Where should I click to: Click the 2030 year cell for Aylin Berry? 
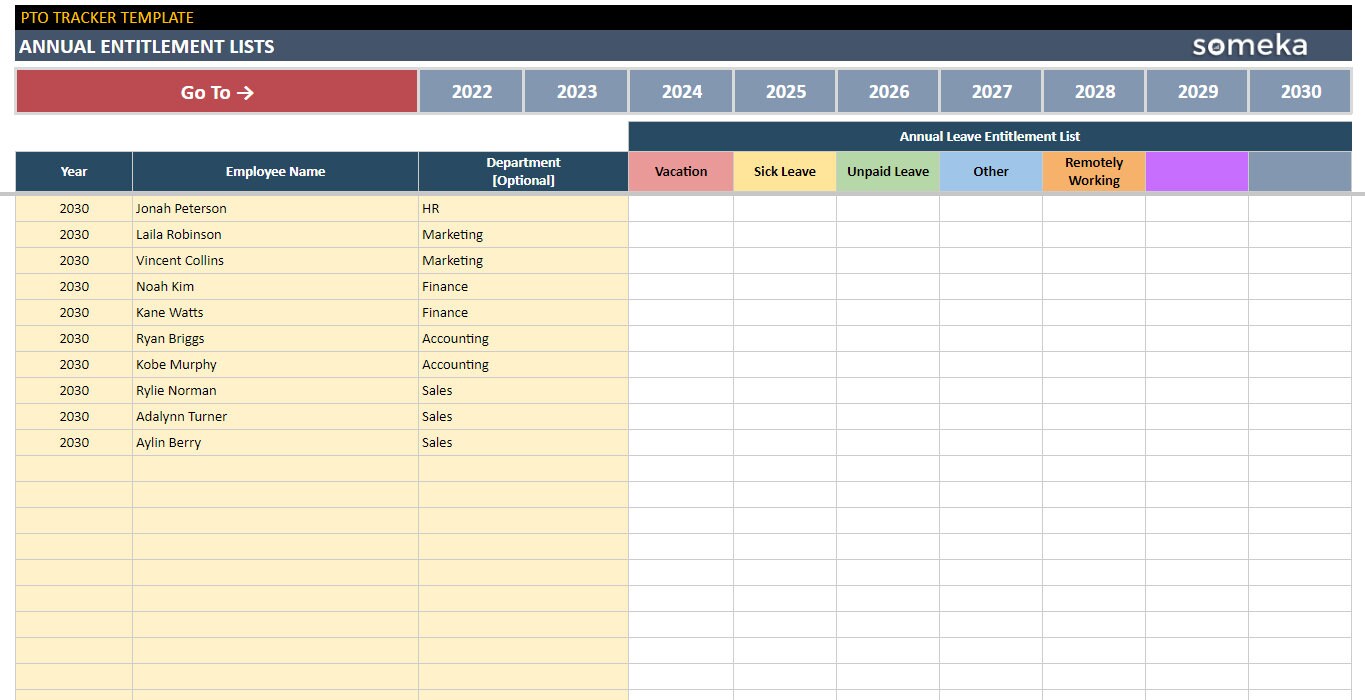pos(74,442)
